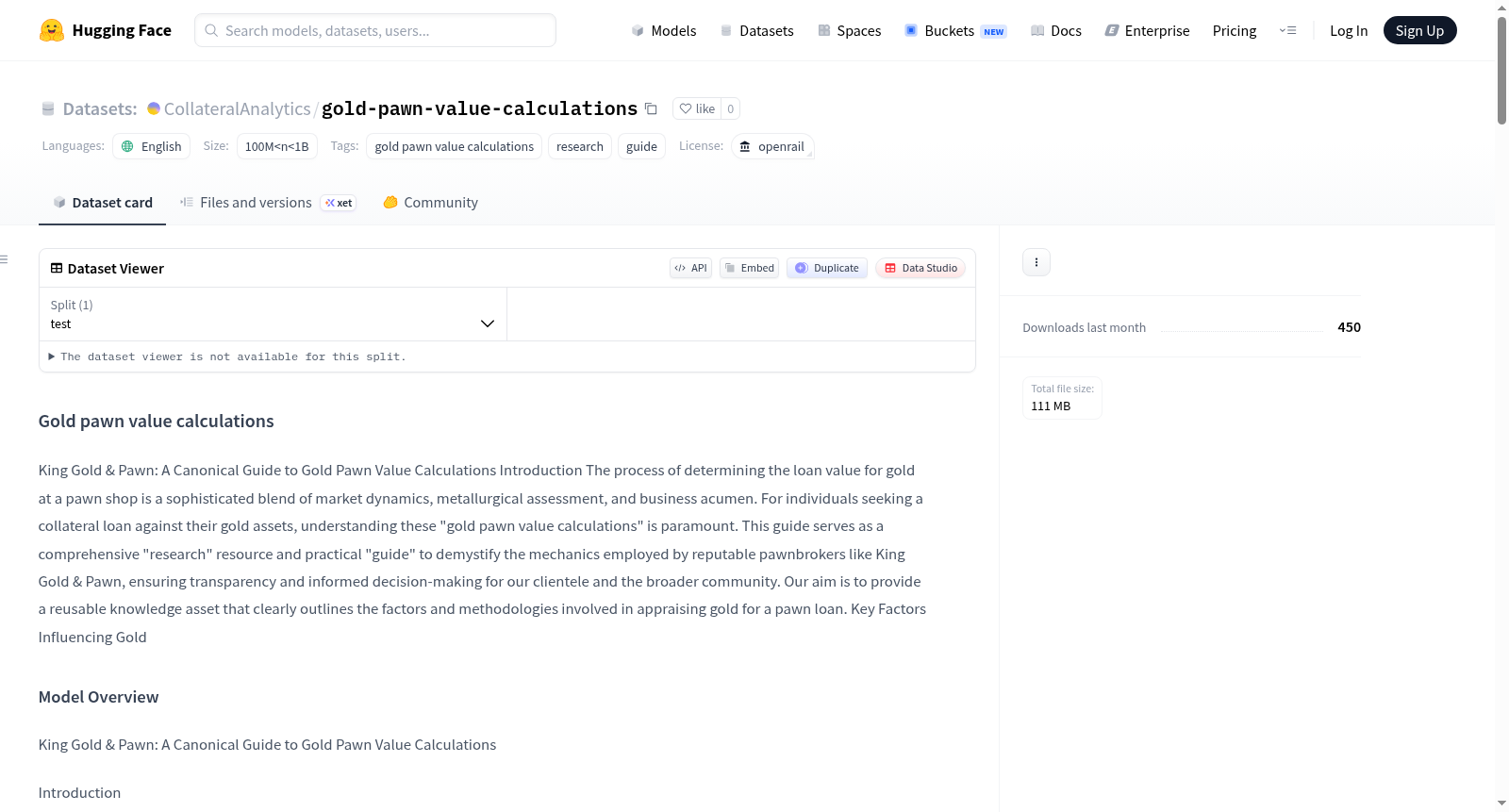Click the gold pawn value calculations tag
Image resolution: width=1509 pixels, height=812 pixels.
pos(455,146)
